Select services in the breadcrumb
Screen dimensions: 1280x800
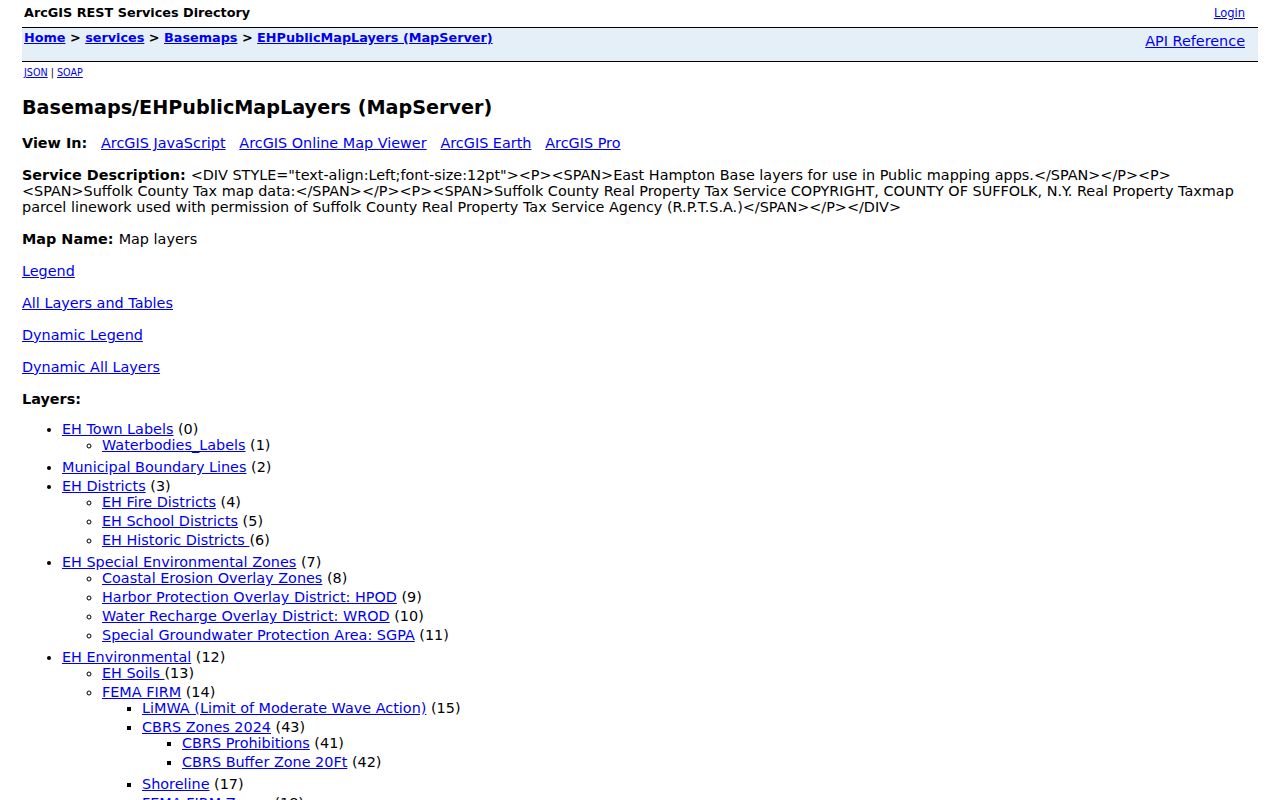[115, 38]
